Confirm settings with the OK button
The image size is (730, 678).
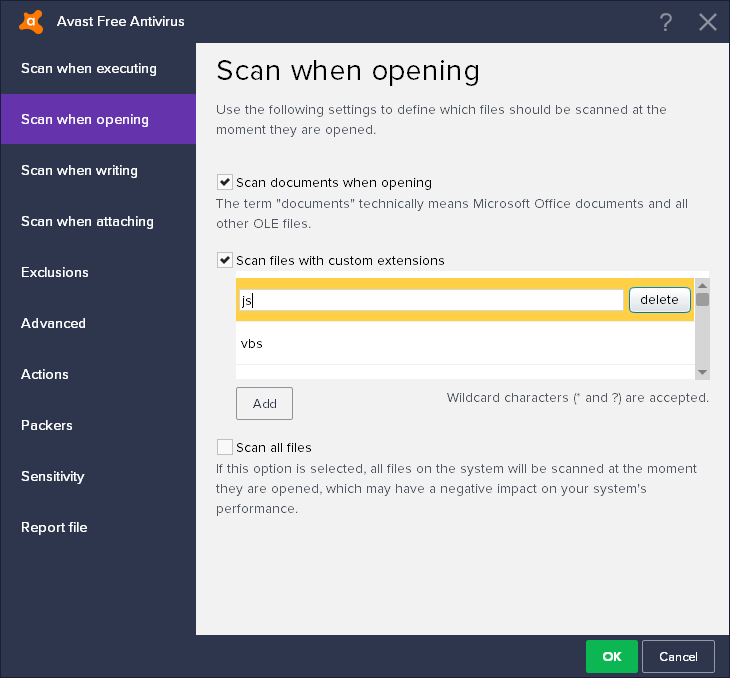pyautogui.click(x=612, y=657)
